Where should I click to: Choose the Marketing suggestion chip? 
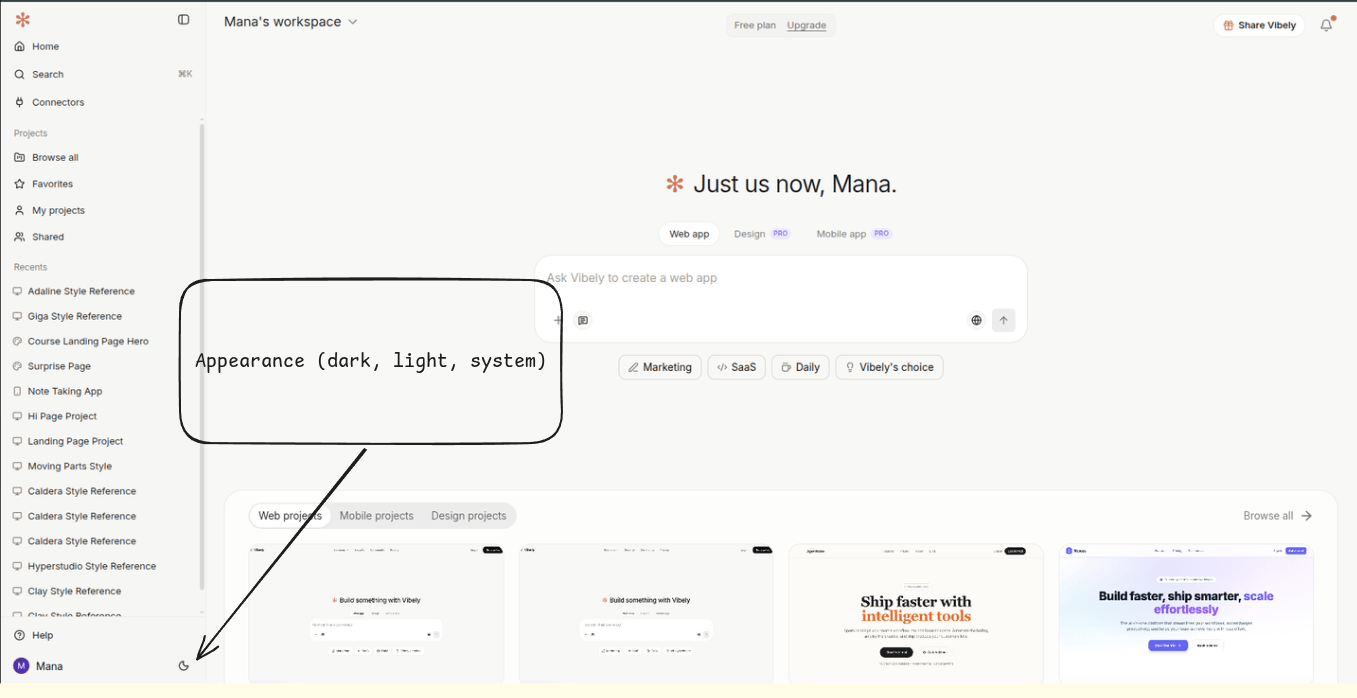tap(660, 368)
